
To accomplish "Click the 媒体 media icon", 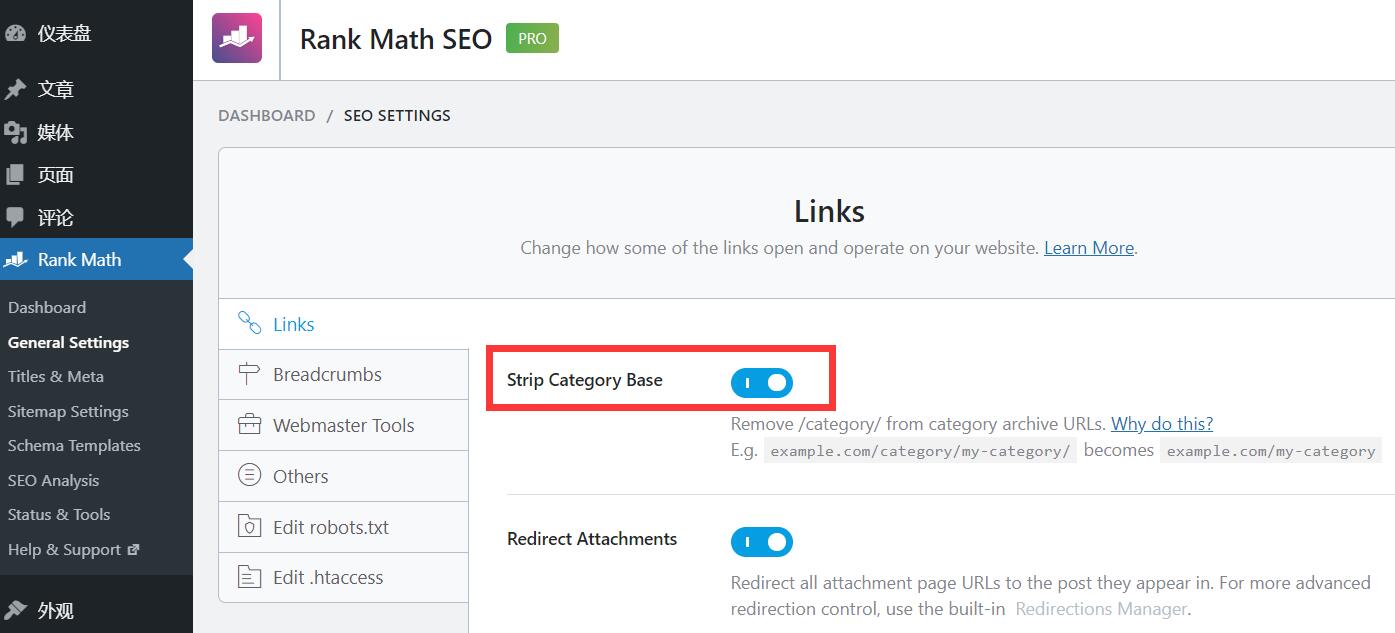I will coord(15,132).
